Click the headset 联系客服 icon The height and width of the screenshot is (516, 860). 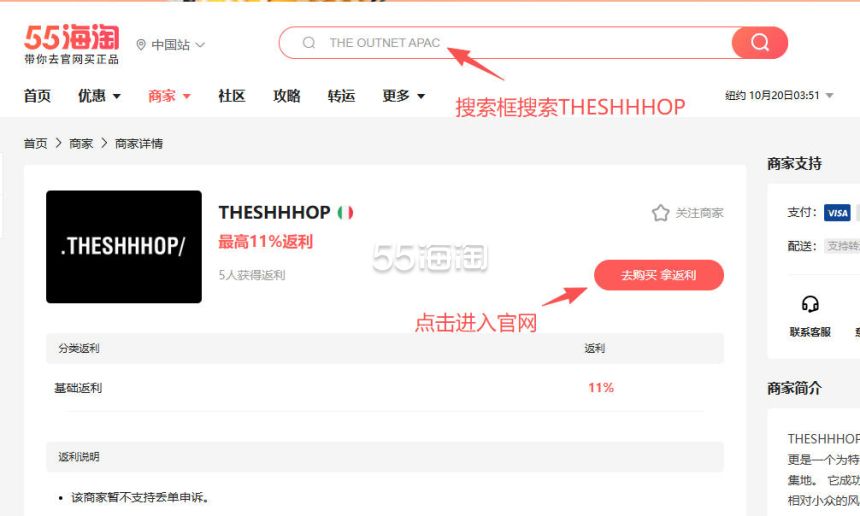(x=810, y=304)
